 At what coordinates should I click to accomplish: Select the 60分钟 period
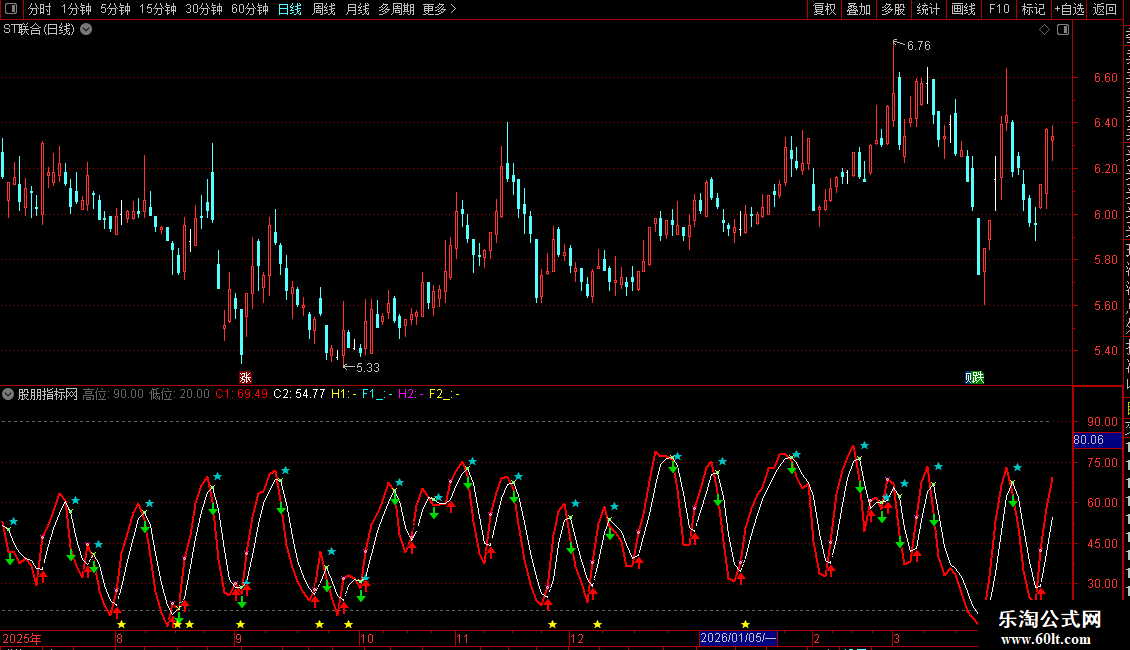(249, 9)
